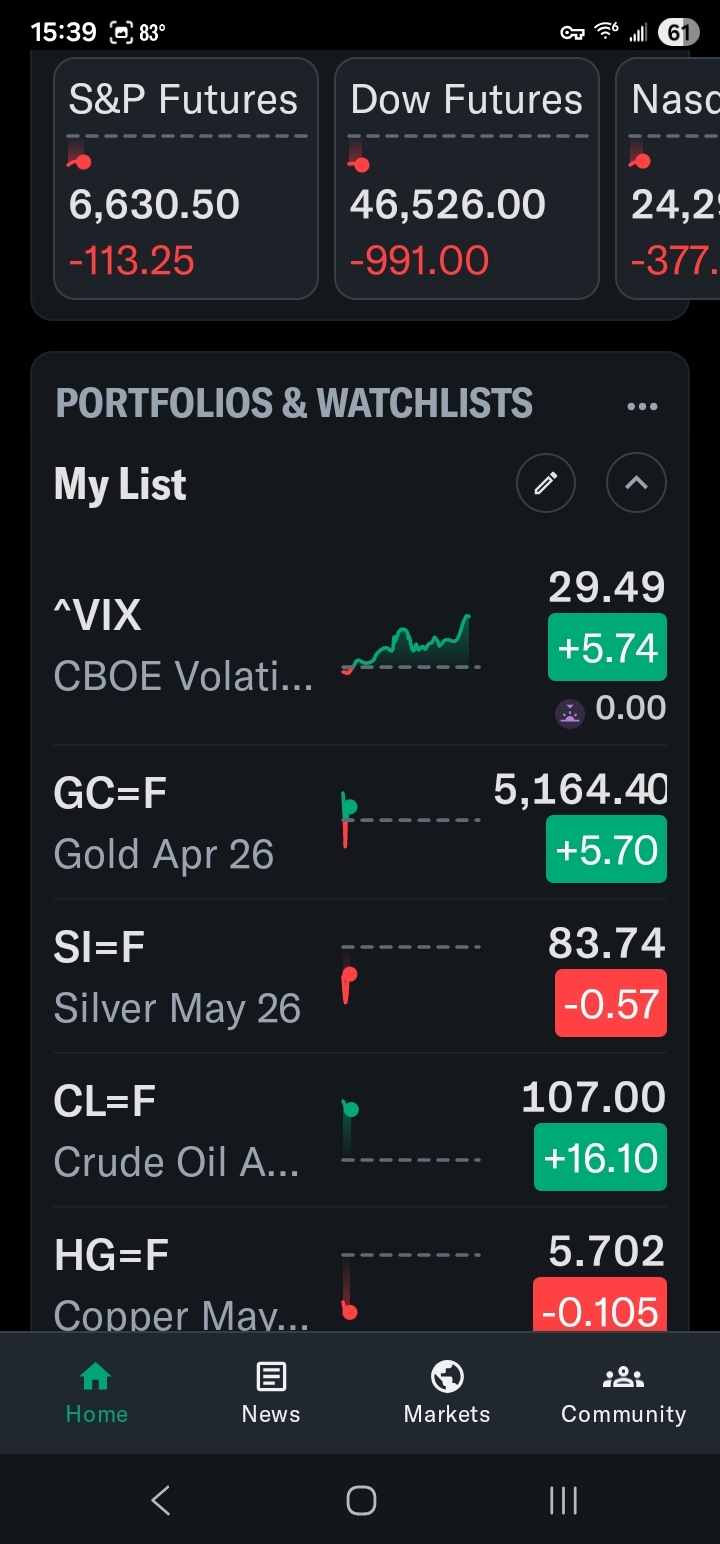Select the HG=F Copper row
Image resolution: width=720 pixels, height=1544 pixels.
click(180, 1282)
